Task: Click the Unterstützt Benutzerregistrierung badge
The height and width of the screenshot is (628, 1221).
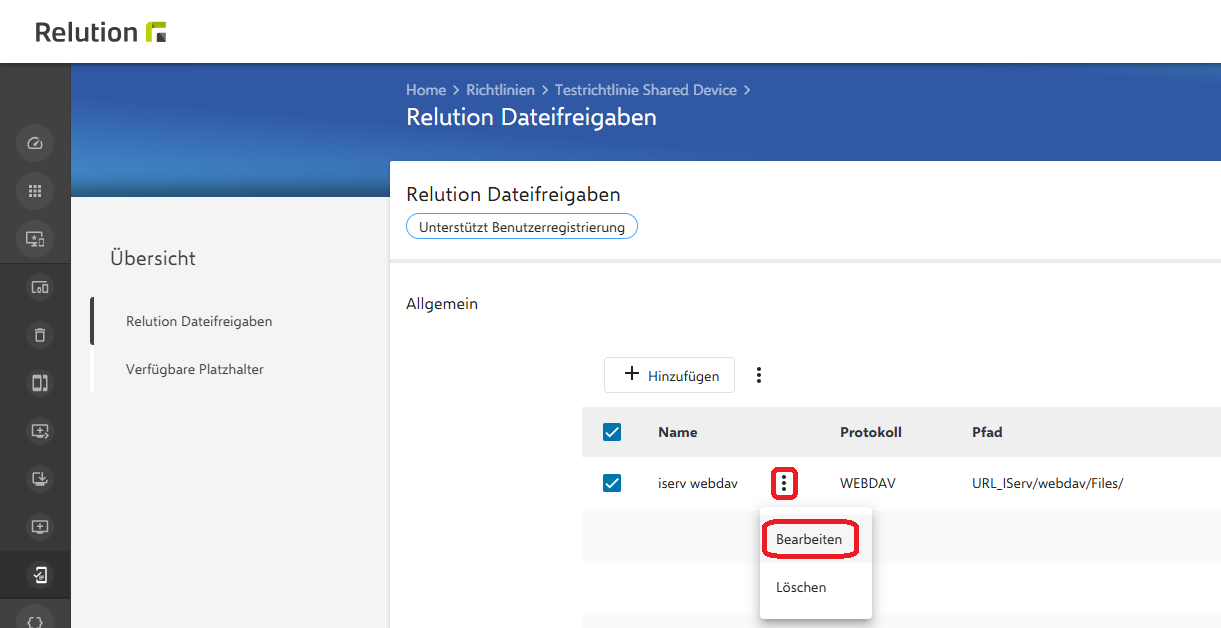Action: tap(522, 227)
